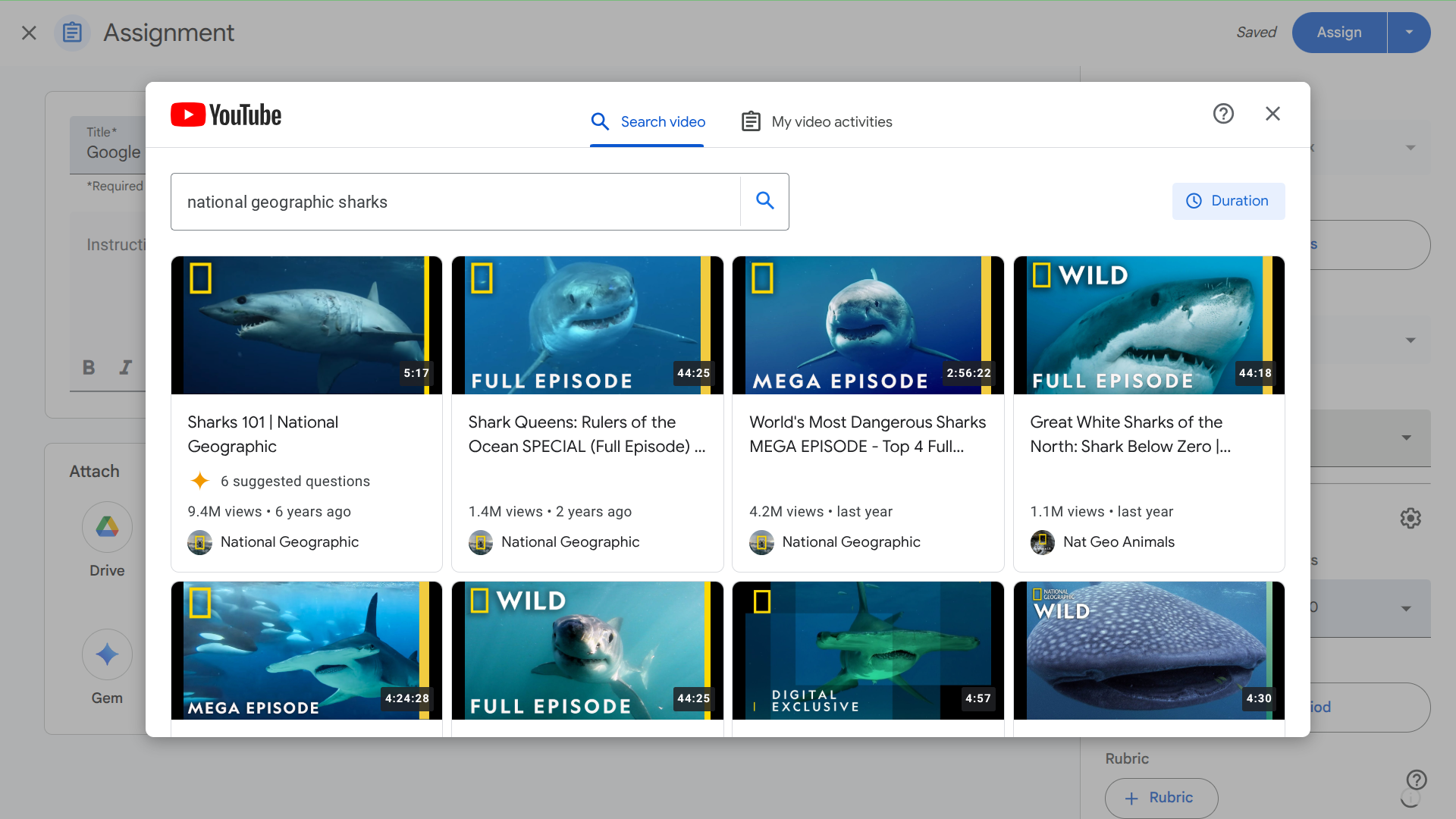The height and width of the screenshot is (819, 1456).
Task: Click the Assign button
Action: click(x=1338, y=33)
